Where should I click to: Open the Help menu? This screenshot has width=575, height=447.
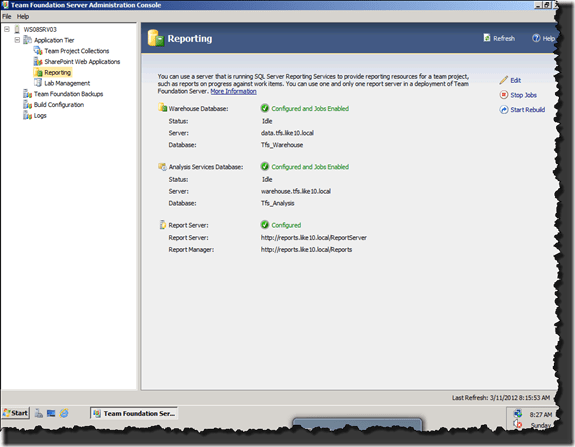point(23,16)
